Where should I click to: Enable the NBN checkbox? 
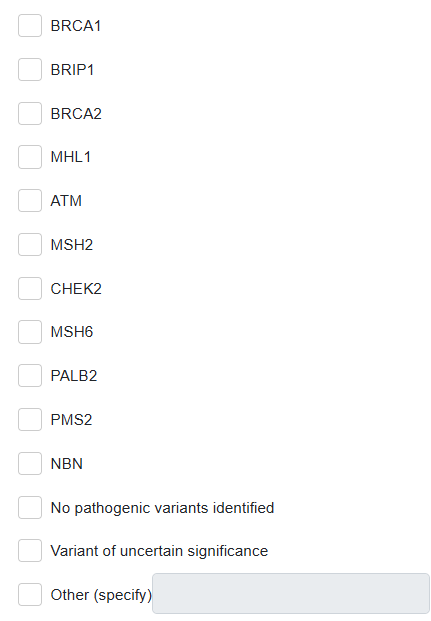(30, 464)
